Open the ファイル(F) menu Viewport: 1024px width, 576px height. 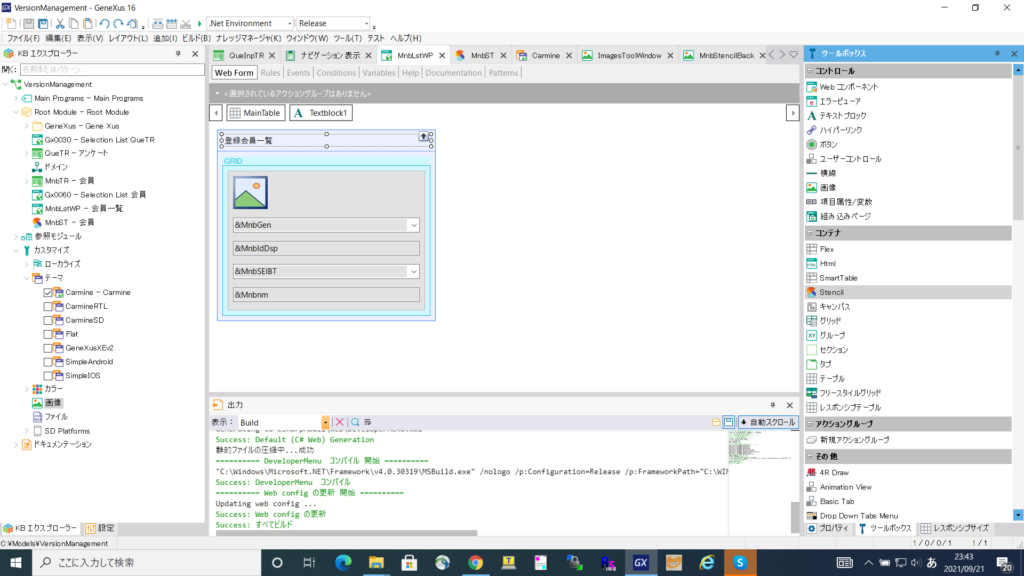(x=23, y=39)
